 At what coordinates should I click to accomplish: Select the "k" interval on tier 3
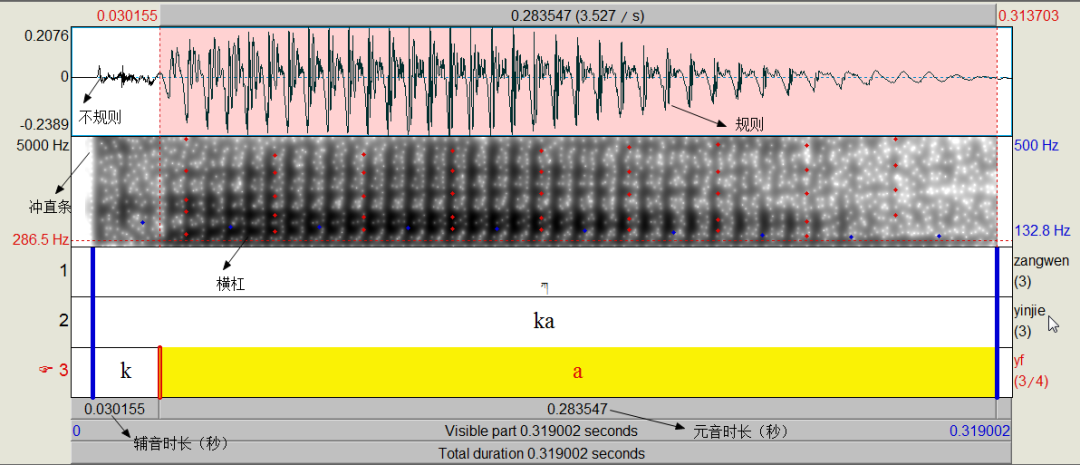click(126, 372)
